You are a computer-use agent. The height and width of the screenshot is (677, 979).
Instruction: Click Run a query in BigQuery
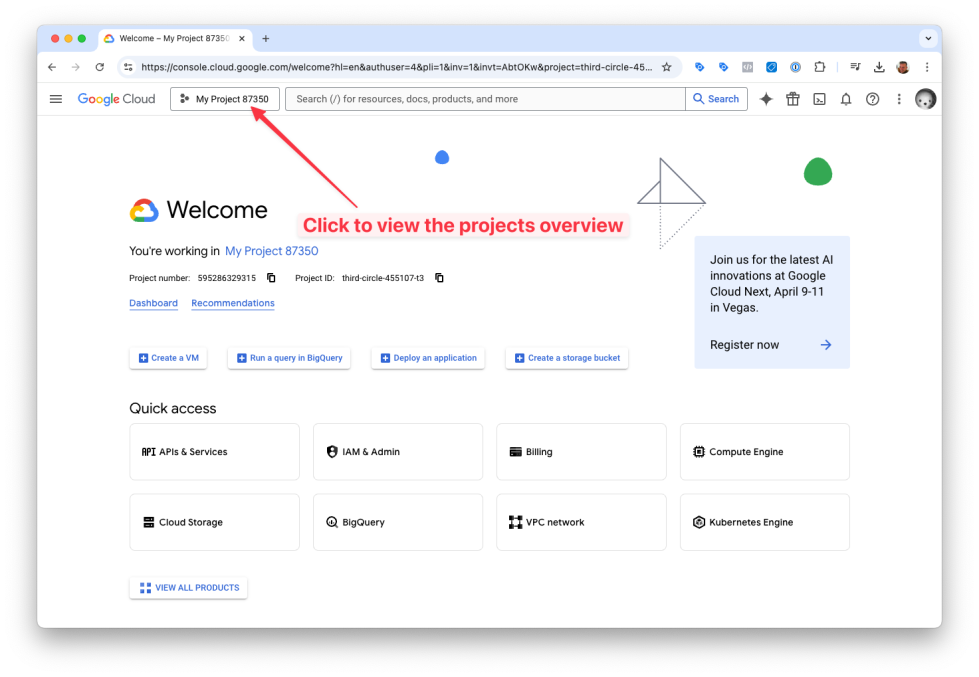point(289,358)
